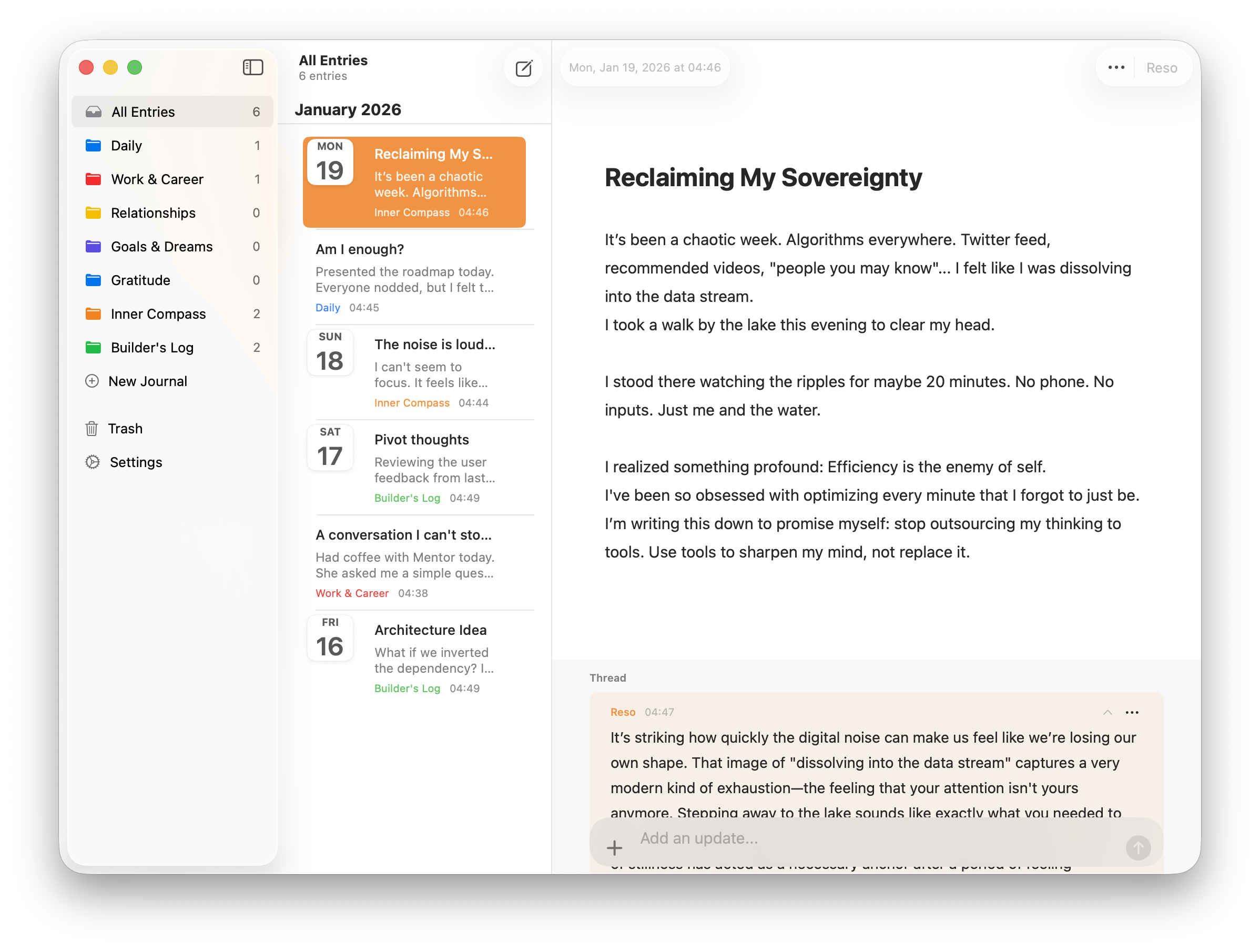Click the Reso button in toolbar

[x=1161, y=68]
